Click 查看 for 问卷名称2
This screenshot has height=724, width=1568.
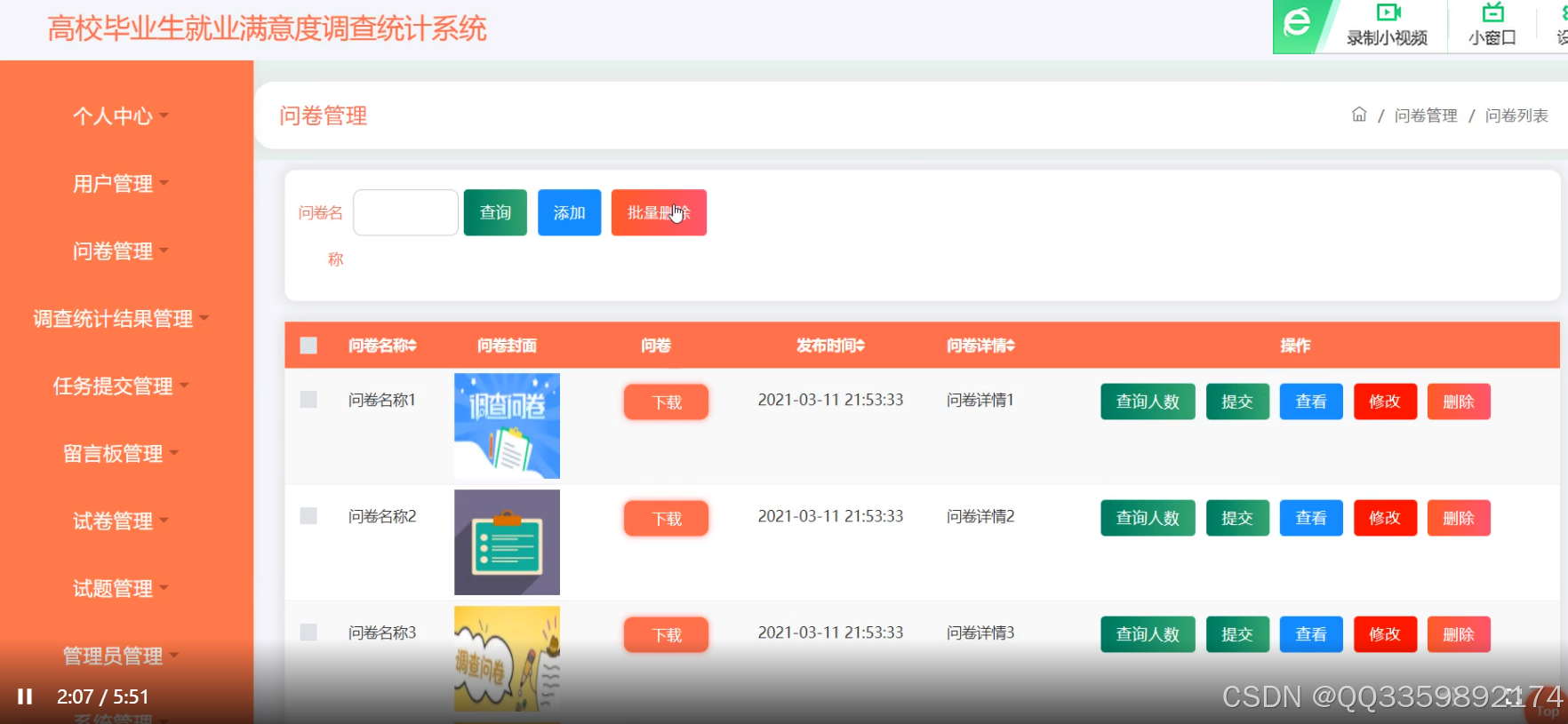1311,518
